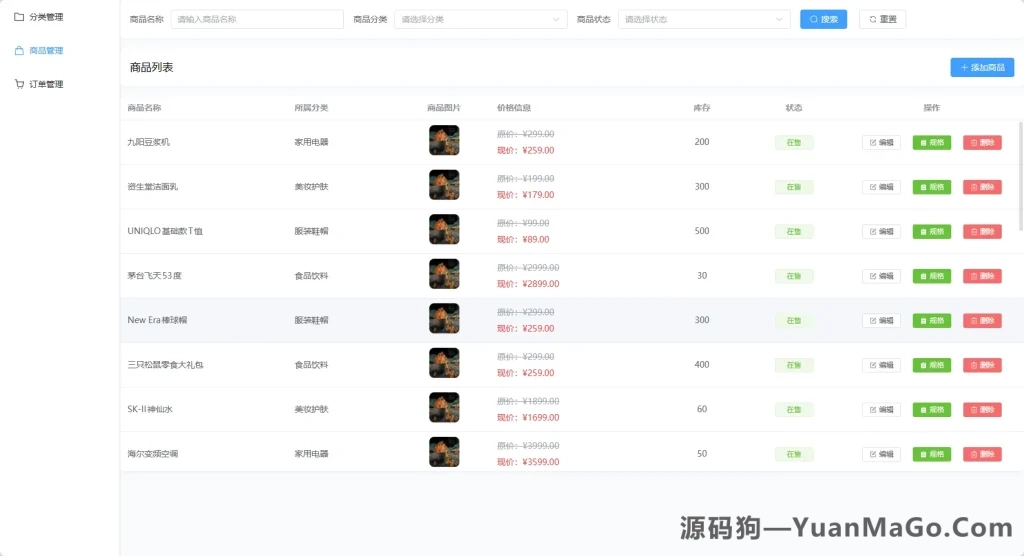Click the 资生堂洁面乳 product image thumbnail
Image resolution: width=1024 pixels, height=556 pixels.
coord(444,185)
